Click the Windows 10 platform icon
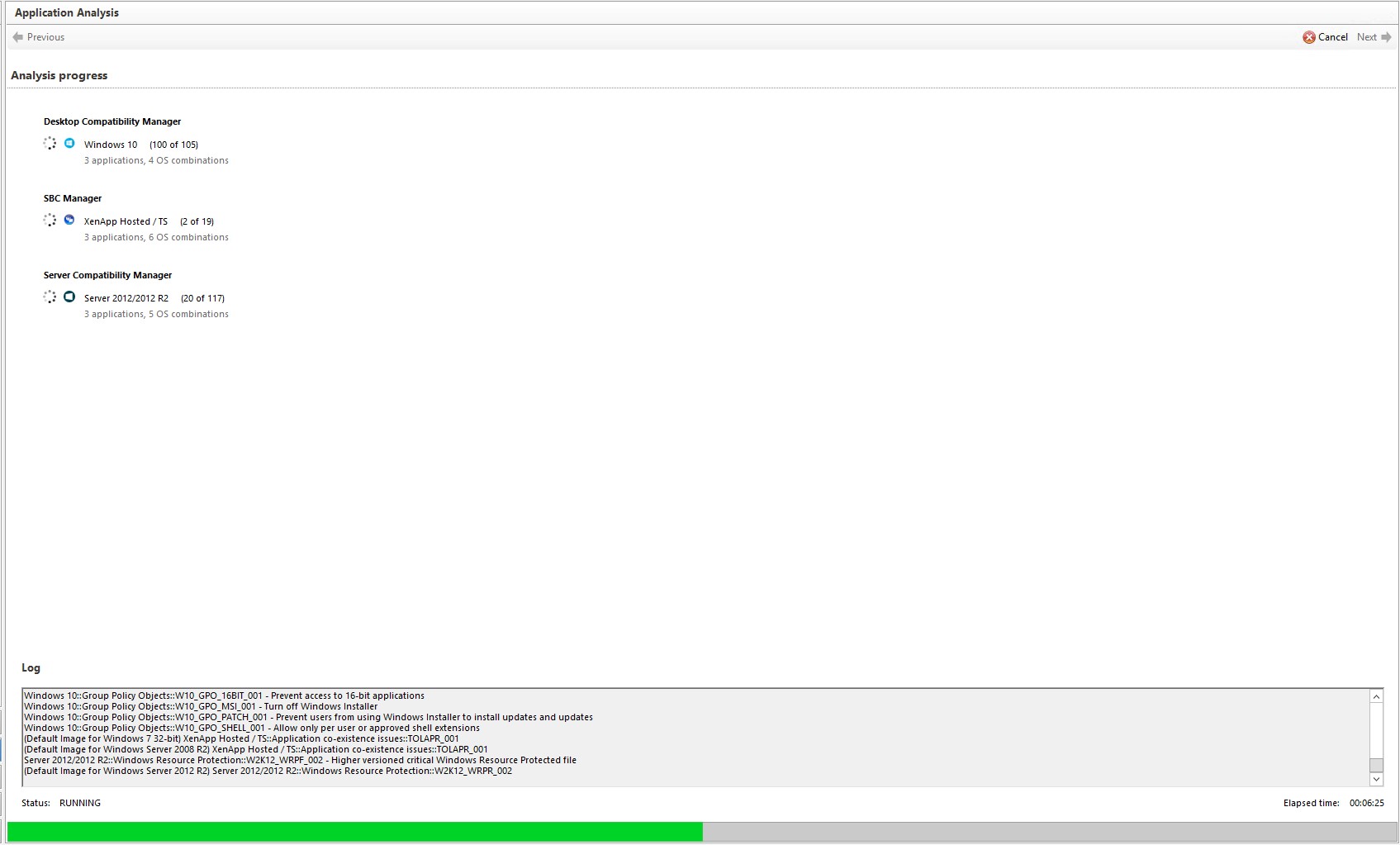Screen dimensions: 1400x845 click(x=69, y=144)
